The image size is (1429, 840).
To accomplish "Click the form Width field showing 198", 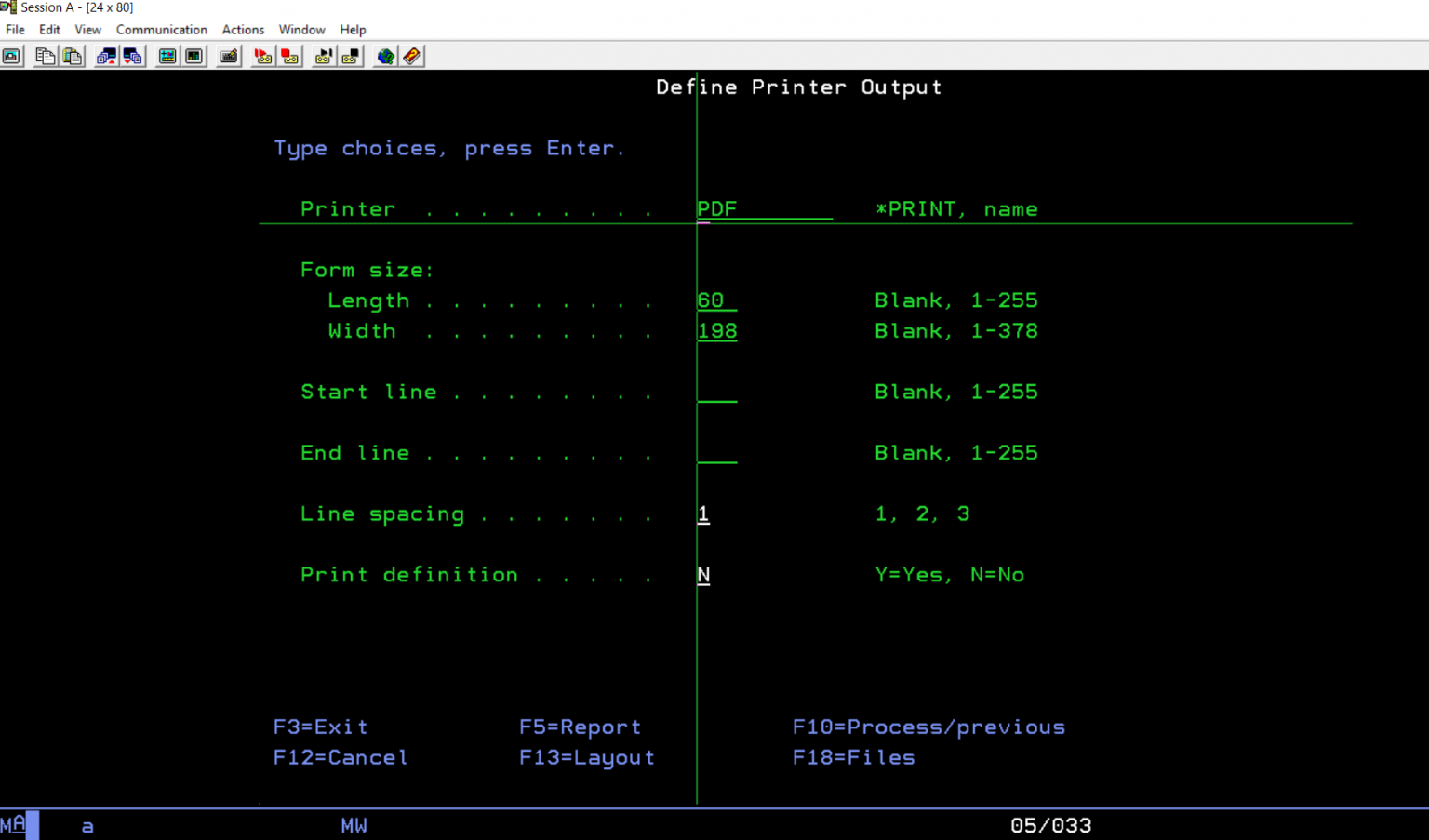I will pyautogui.click(x=716, y=330).
